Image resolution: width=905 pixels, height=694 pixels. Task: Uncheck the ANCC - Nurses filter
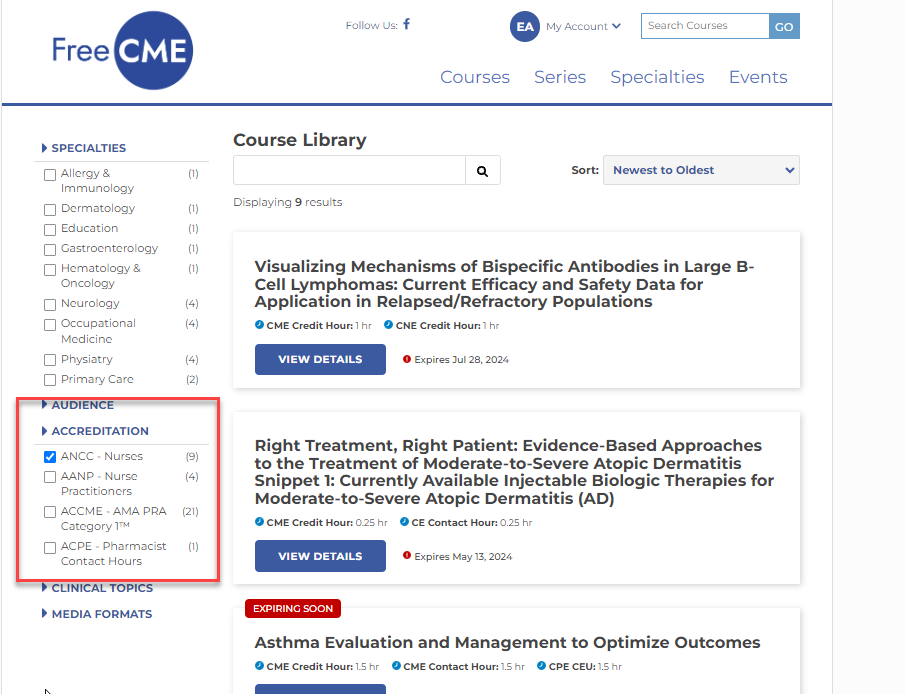49,456
